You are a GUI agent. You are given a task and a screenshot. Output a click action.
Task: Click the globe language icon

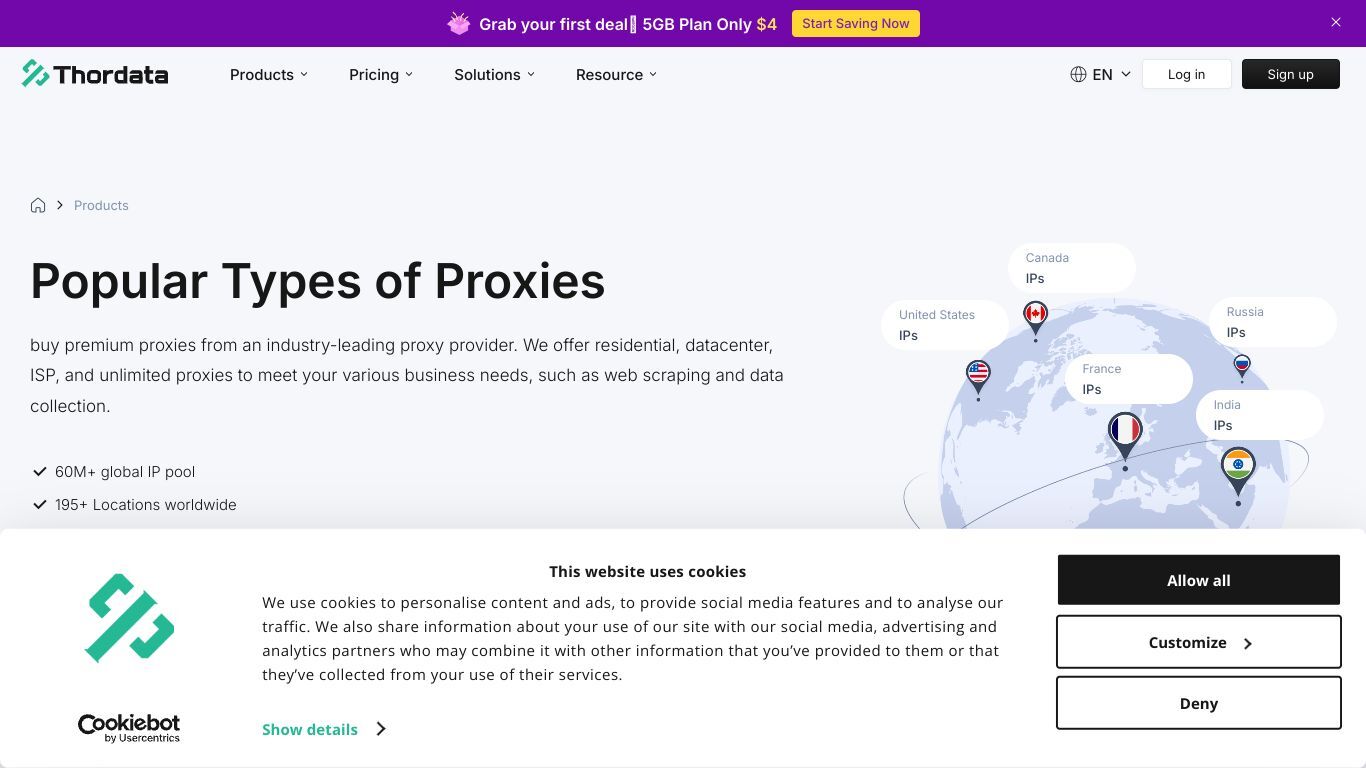pos(1078,74)
